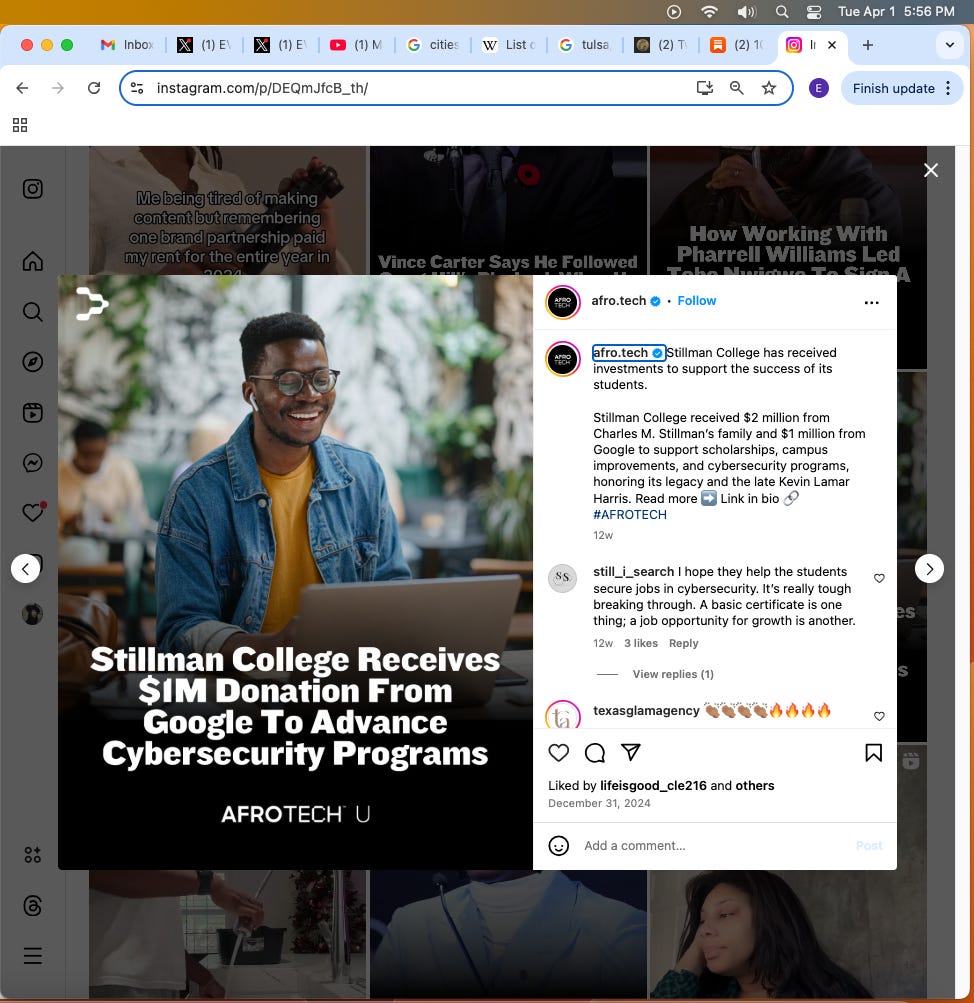Click Add a comment field
The image size is (974, 1003).
tap(713, 846)
